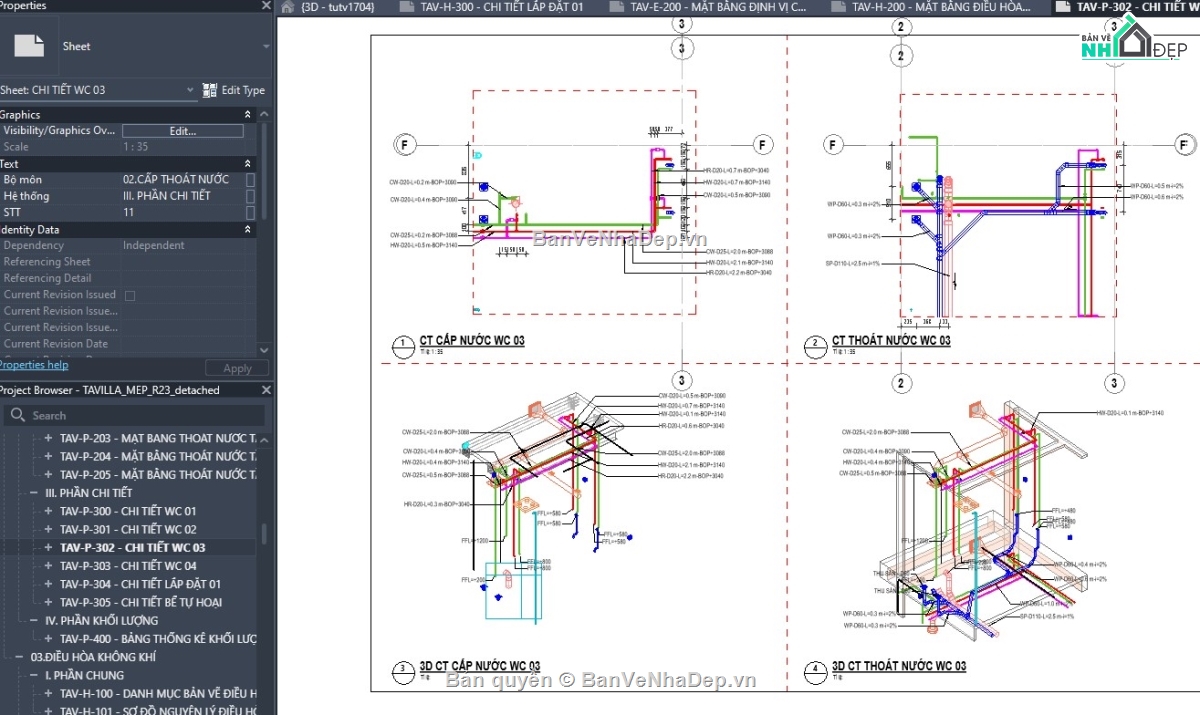Open the Sheet: CHI TIẾT WC 03 instance dropdown
The width and height of the screenshot is (1200, 715).
click(x=190, y=90)
